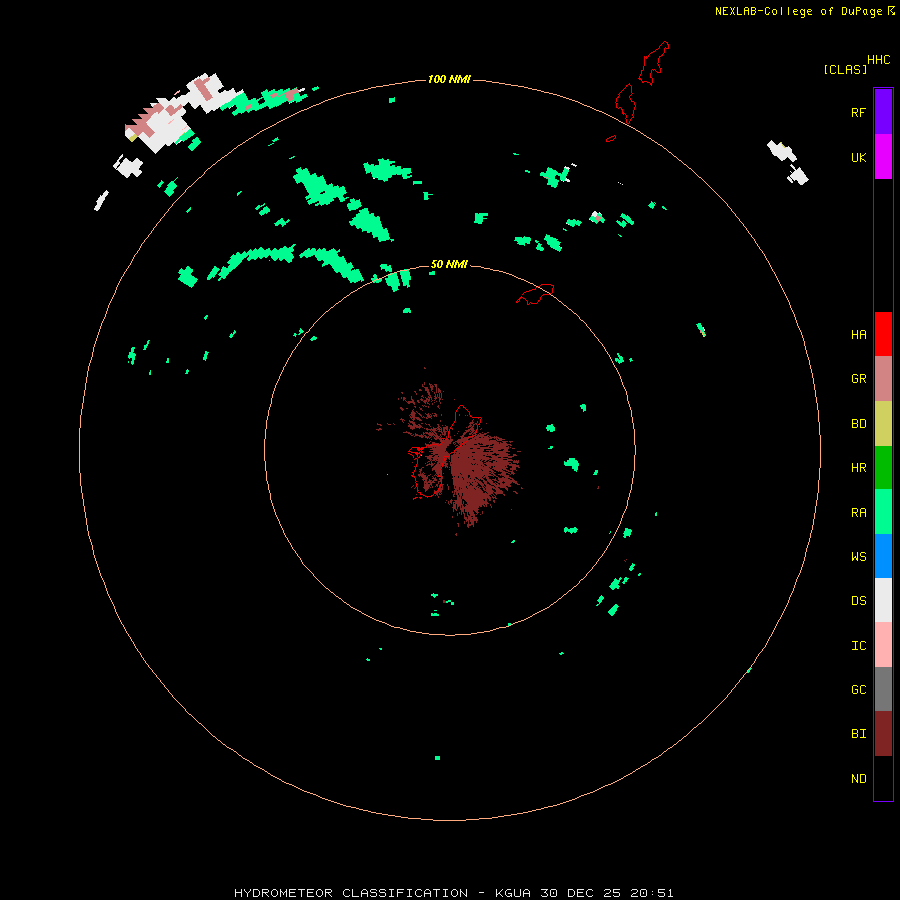Click the [CLAS] units label
Screen dimensions: 900x900
(845, 70)
